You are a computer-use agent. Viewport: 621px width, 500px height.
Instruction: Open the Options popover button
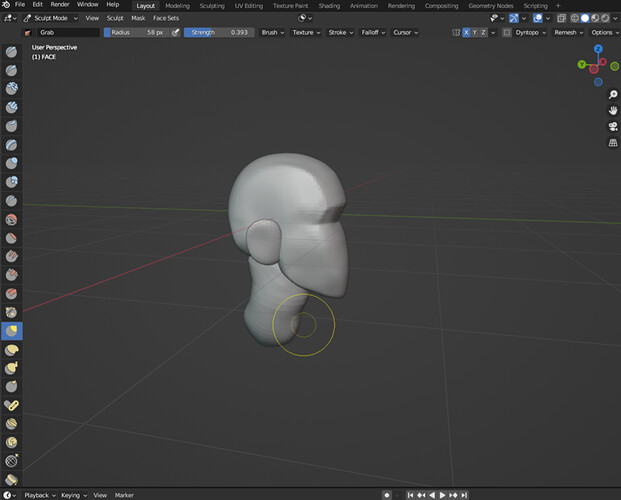tap(604, 32)
